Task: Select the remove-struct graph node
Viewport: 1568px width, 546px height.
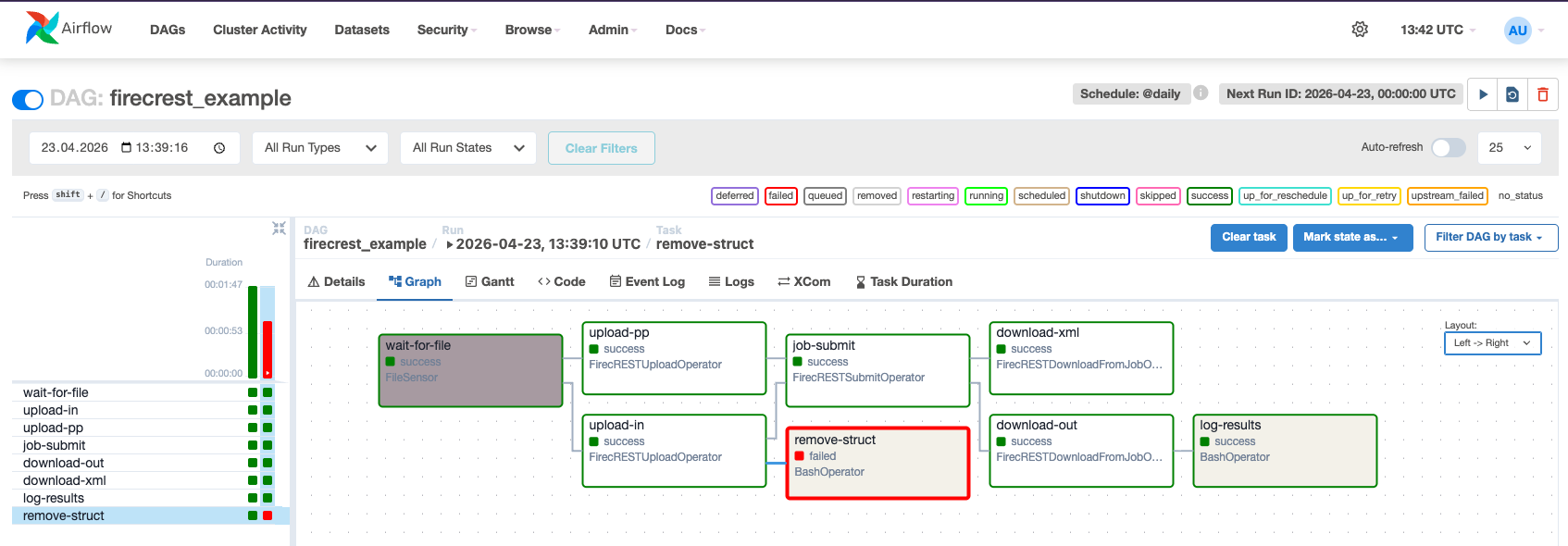Action: tap(877, 463)
